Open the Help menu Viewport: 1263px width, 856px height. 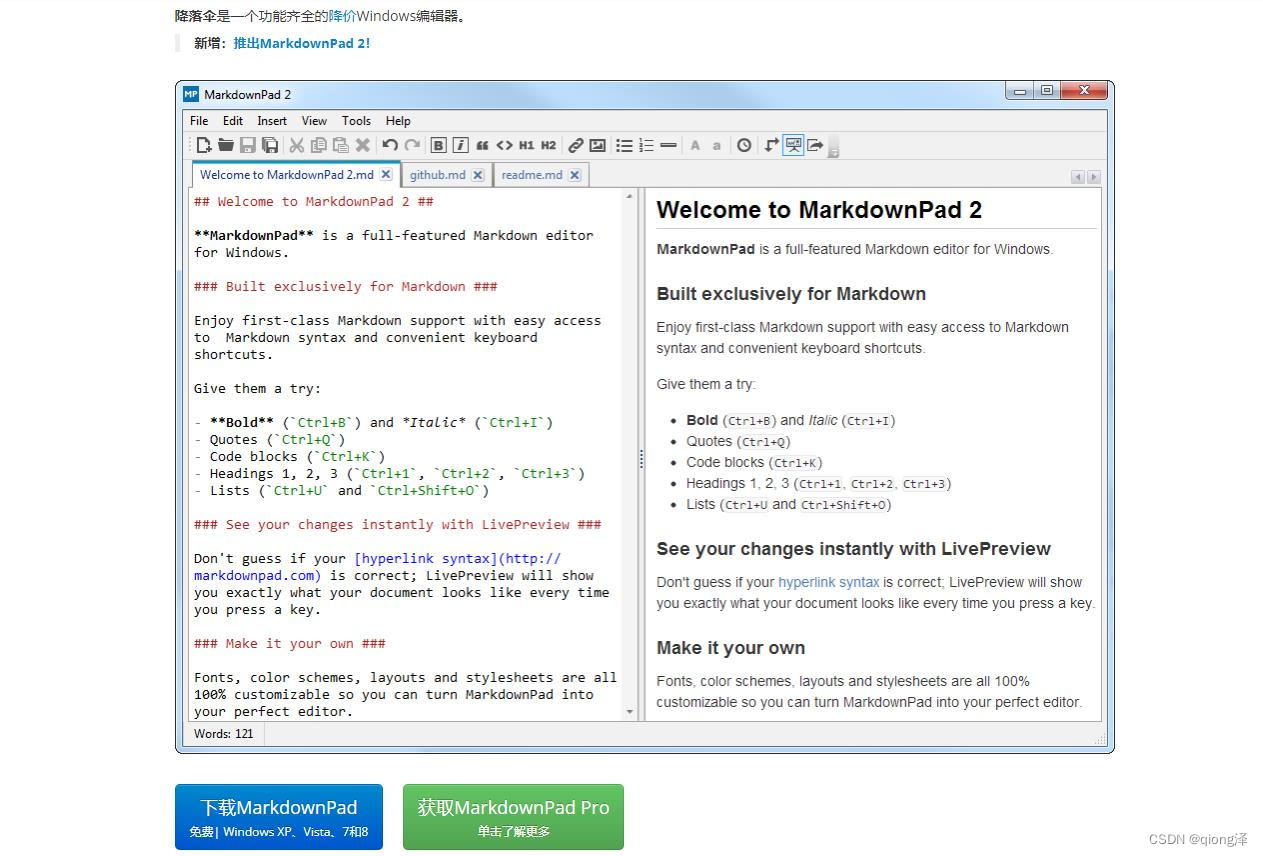tap(398, 120)
